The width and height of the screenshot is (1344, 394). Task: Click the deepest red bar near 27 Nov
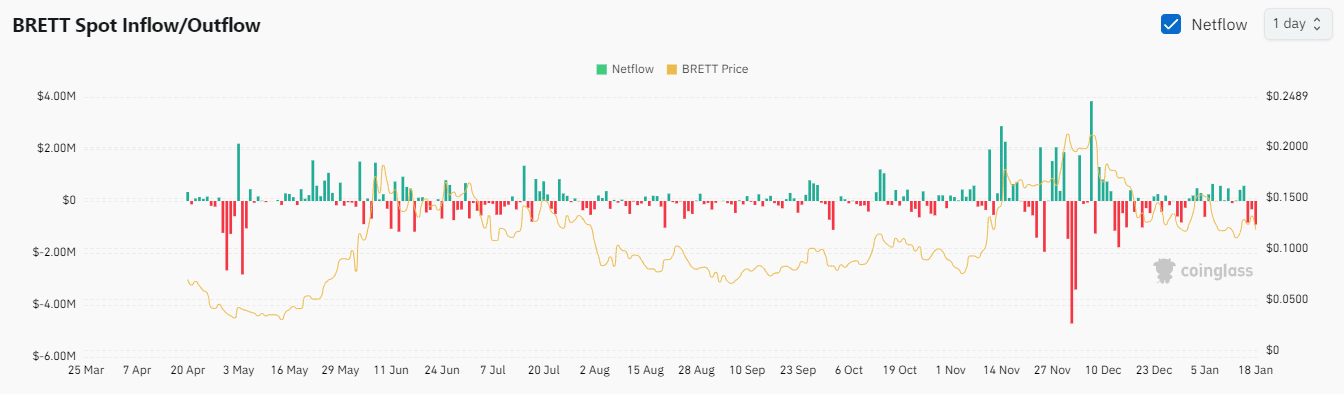[1071, 261]
